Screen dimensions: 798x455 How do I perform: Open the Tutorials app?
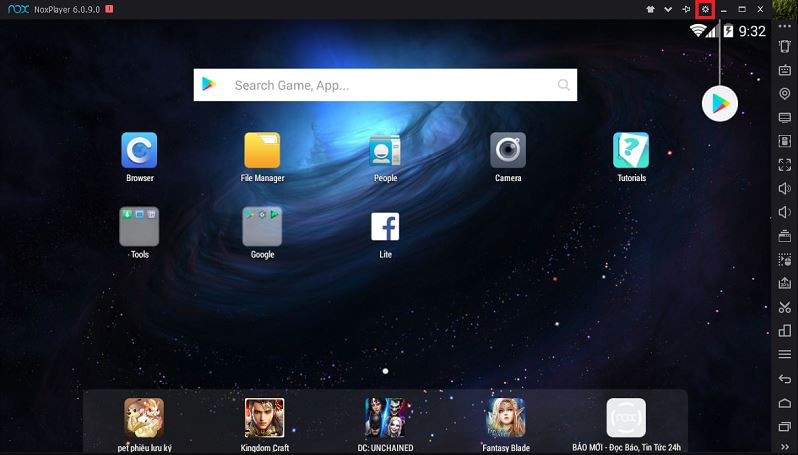click(631, 151)
